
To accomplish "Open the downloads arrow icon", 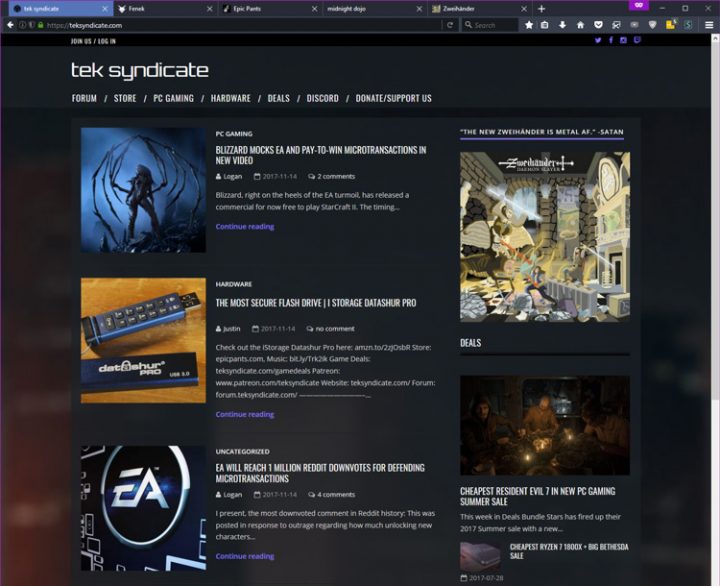I will [562, 25].
